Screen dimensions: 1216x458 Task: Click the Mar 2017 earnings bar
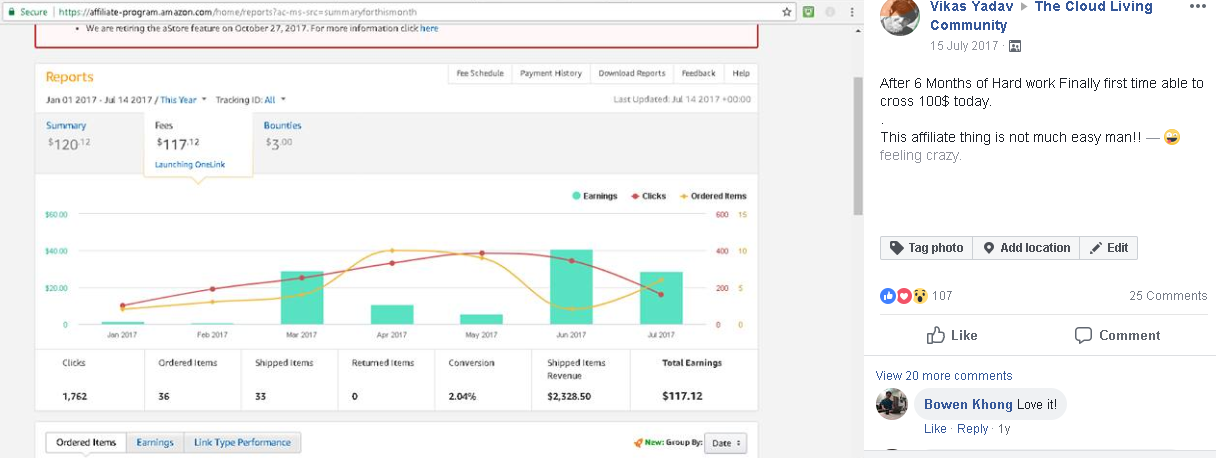302,298
